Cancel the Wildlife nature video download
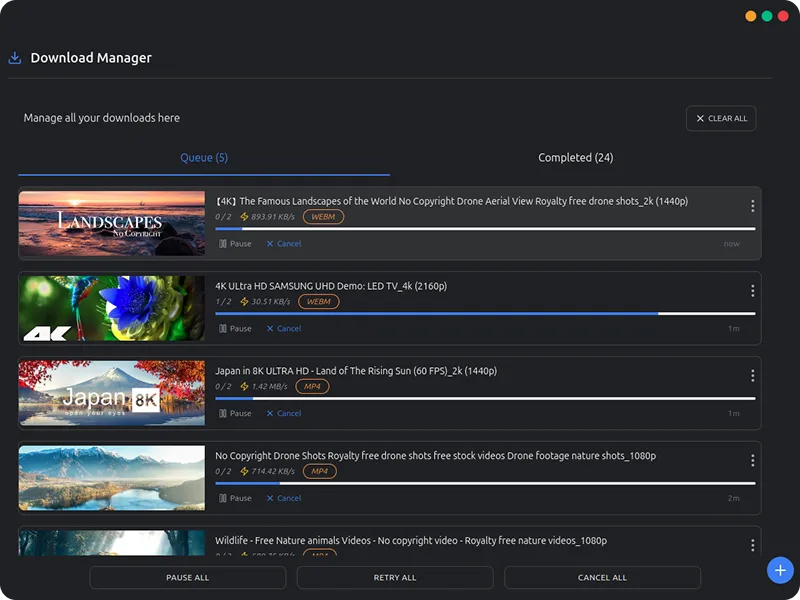 [x=283, y=582]
